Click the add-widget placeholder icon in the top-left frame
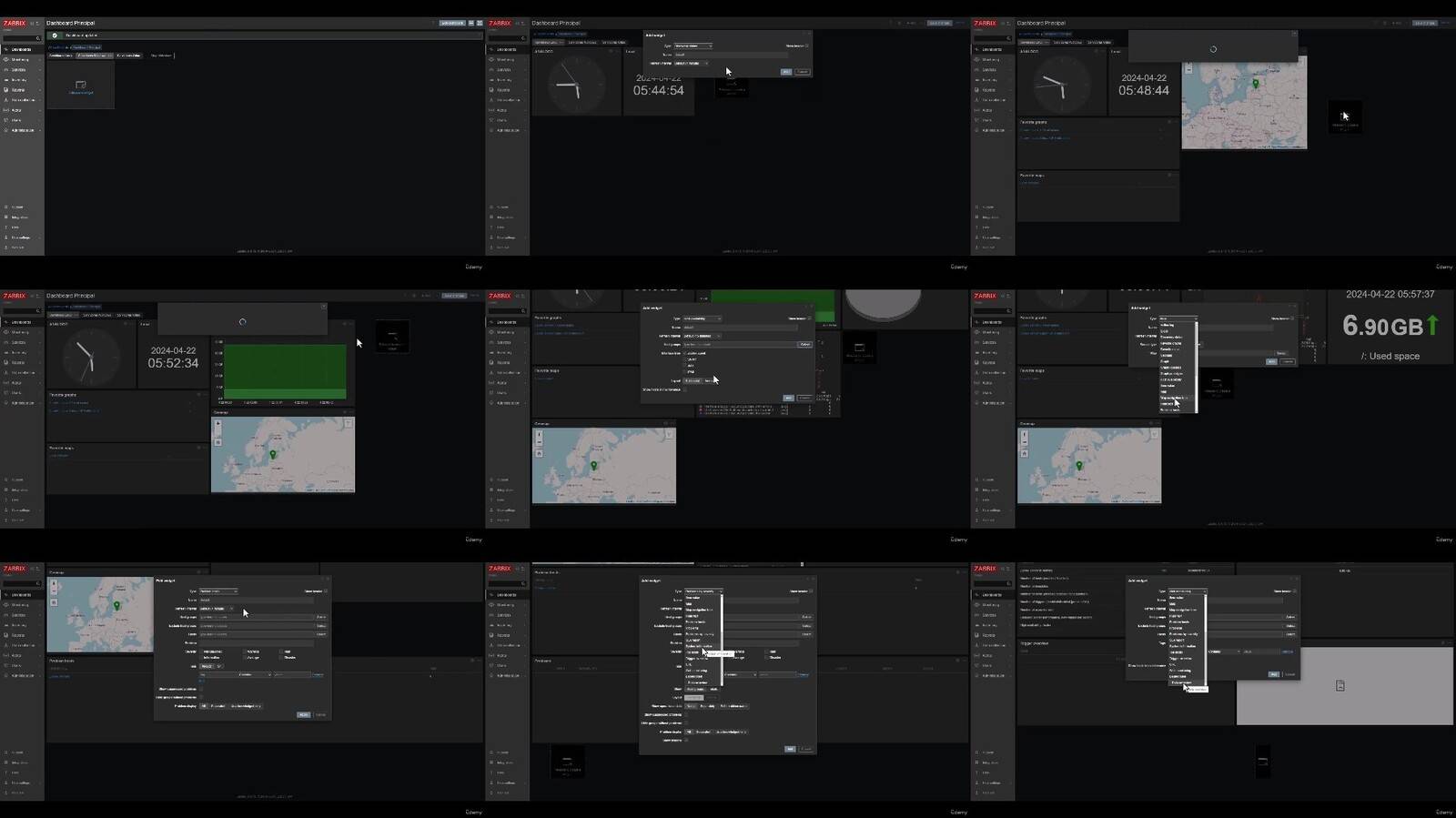Screen dimensions: 1456x818 click(80, 85)
